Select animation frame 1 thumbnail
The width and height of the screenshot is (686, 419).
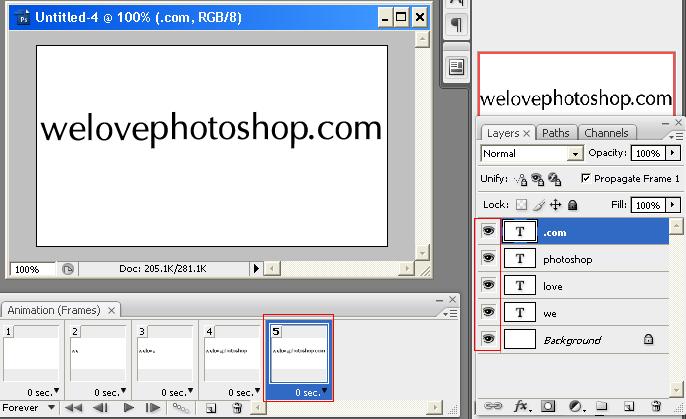tap(31, 353)
